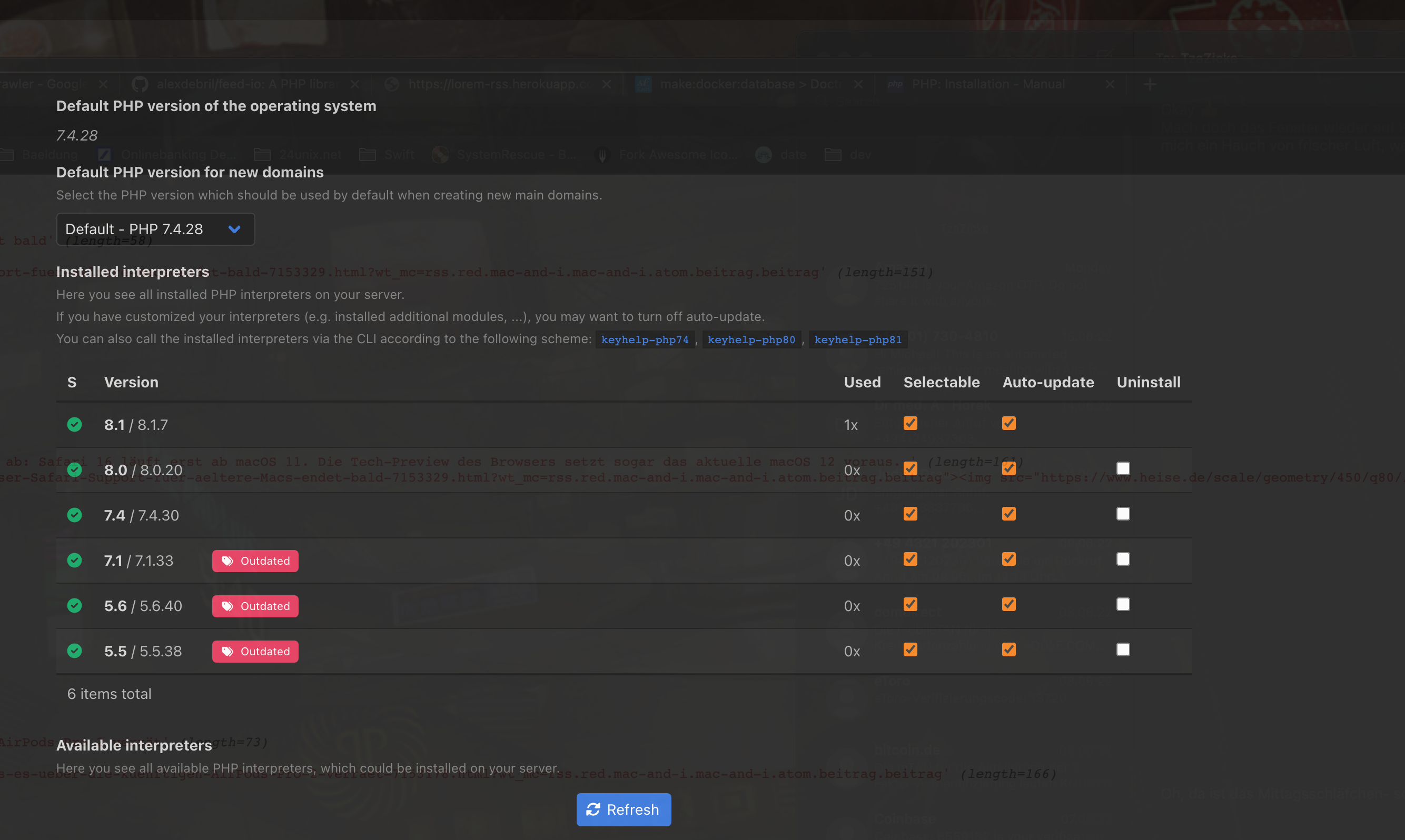Image resolution: width=1405 pixels, height=840 pixels.
Task: Click the Outdated tag on PHP 5.5
Action: pos(255,652)
